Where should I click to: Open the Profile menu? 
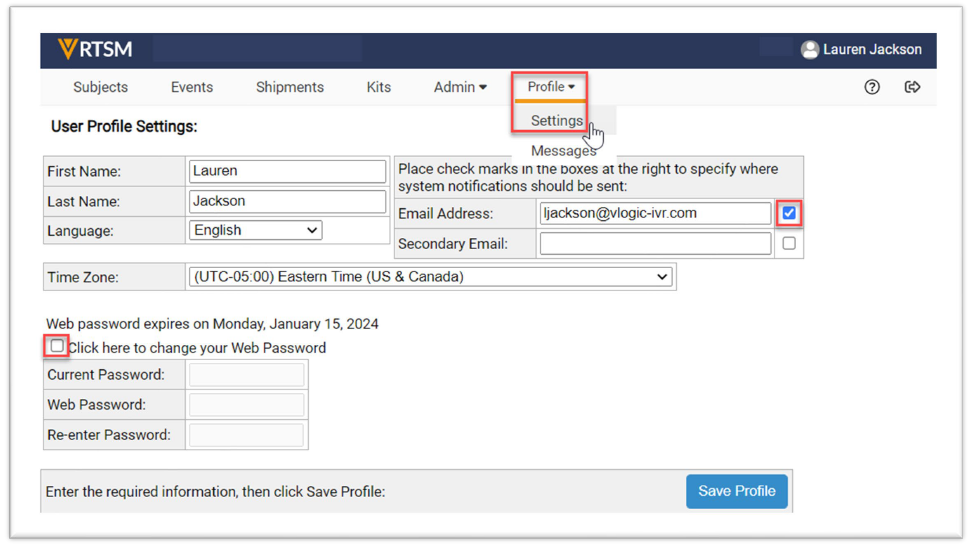pos(551,87)
